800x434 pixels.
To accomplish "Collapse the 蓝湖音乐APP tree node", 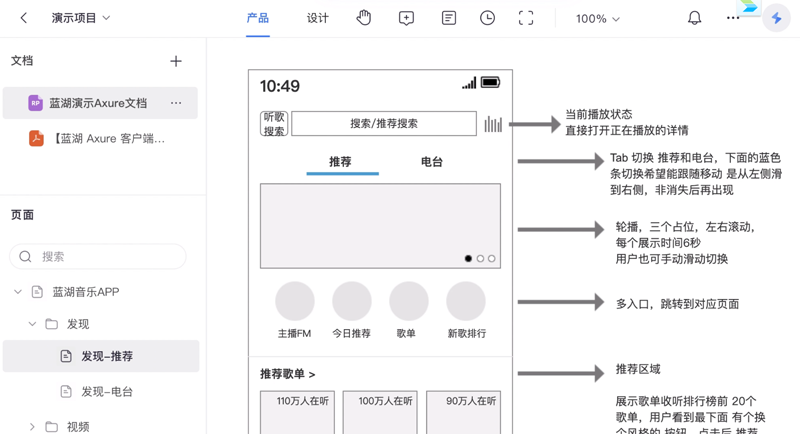I will [x=18, y=292].
